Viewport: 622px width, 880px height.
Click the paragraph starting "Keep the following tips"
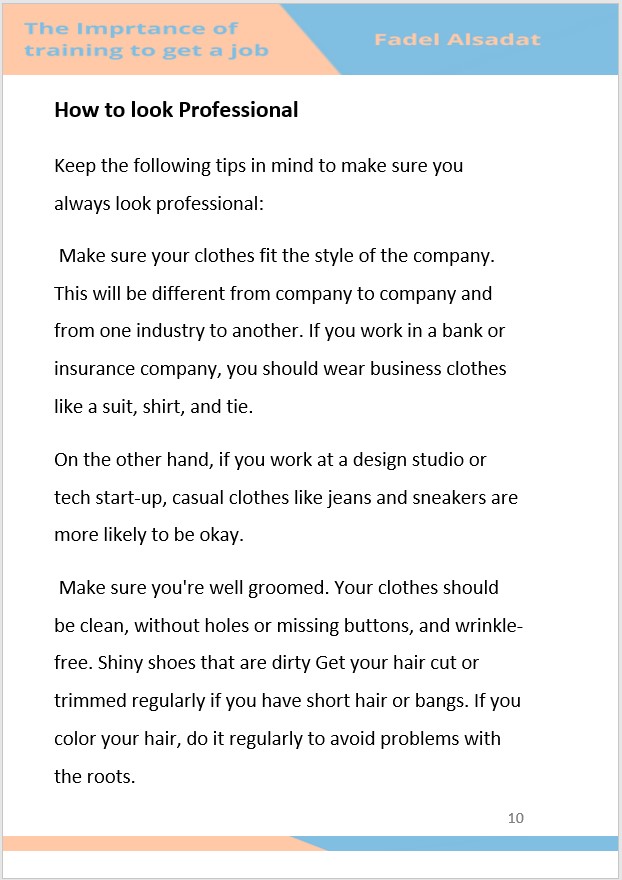(x=258, y=184)
